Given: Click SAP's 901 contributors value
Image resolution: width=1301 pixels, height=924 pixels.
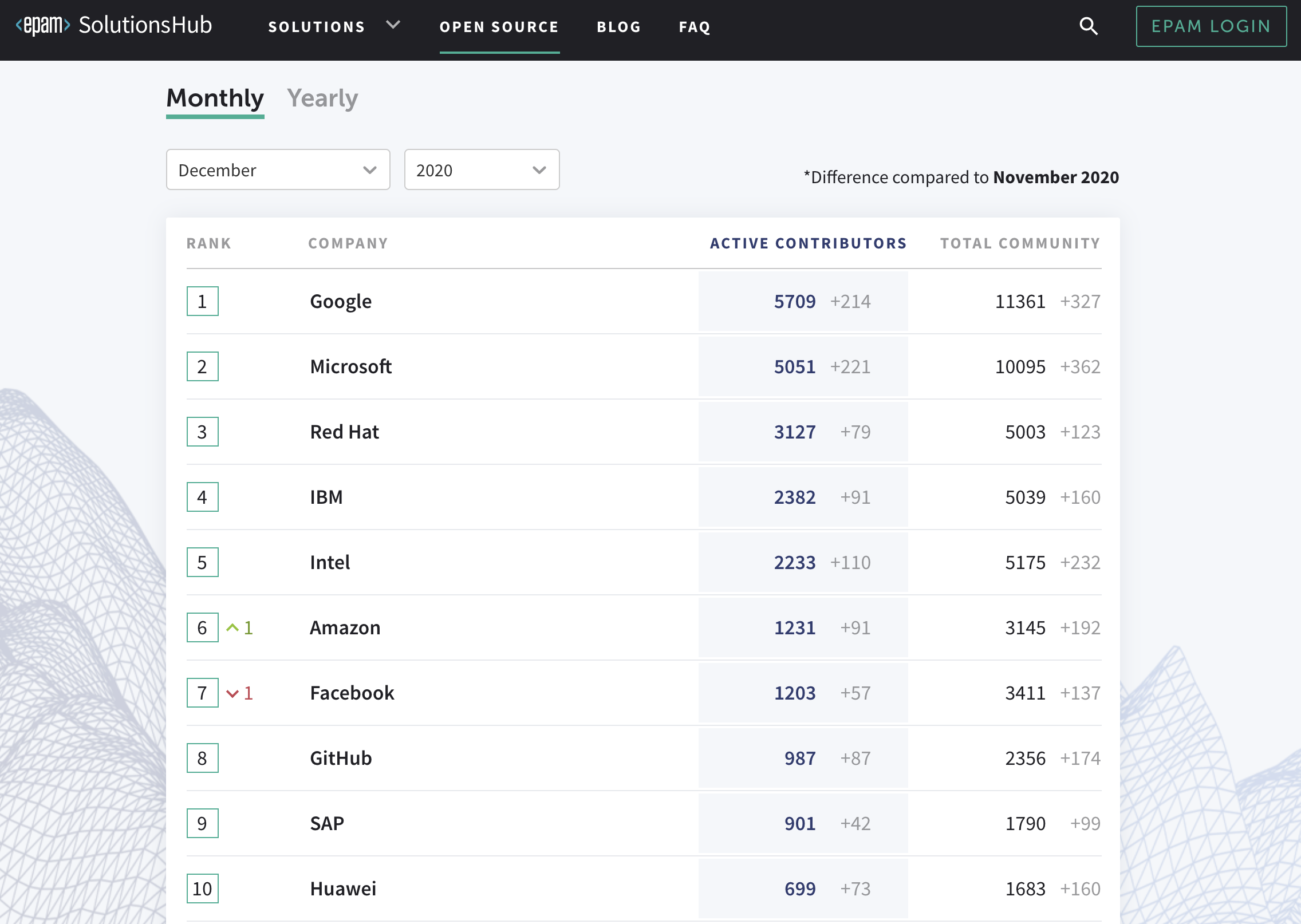Looking at the screenshot, I should coord(800,823).
